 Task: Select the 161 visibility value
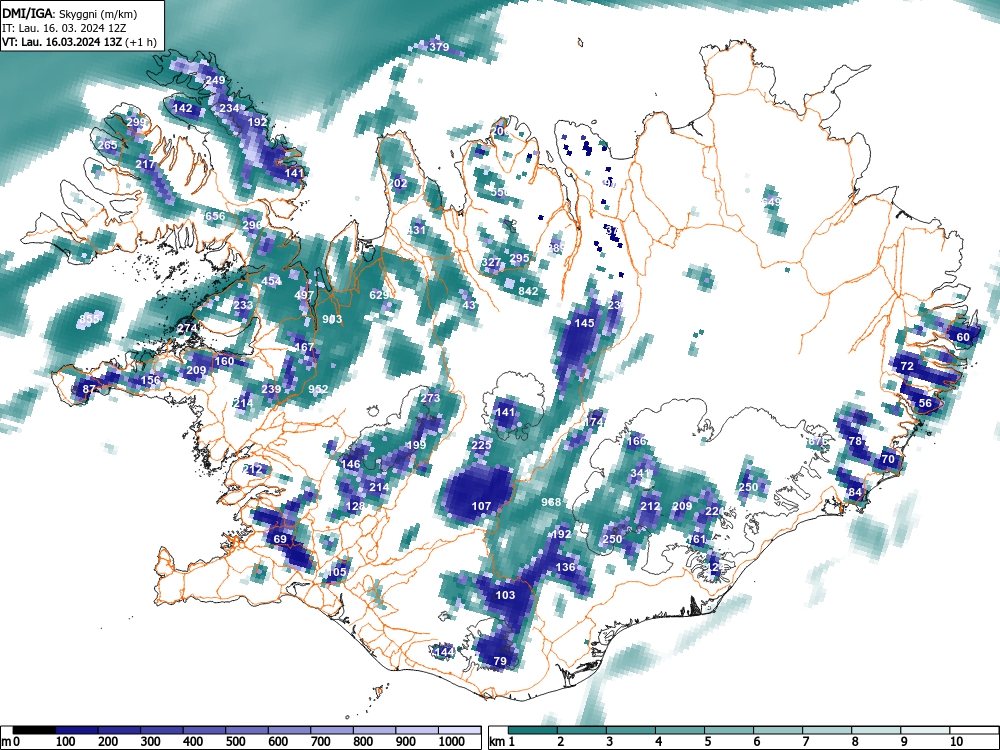tap(696, 539)
